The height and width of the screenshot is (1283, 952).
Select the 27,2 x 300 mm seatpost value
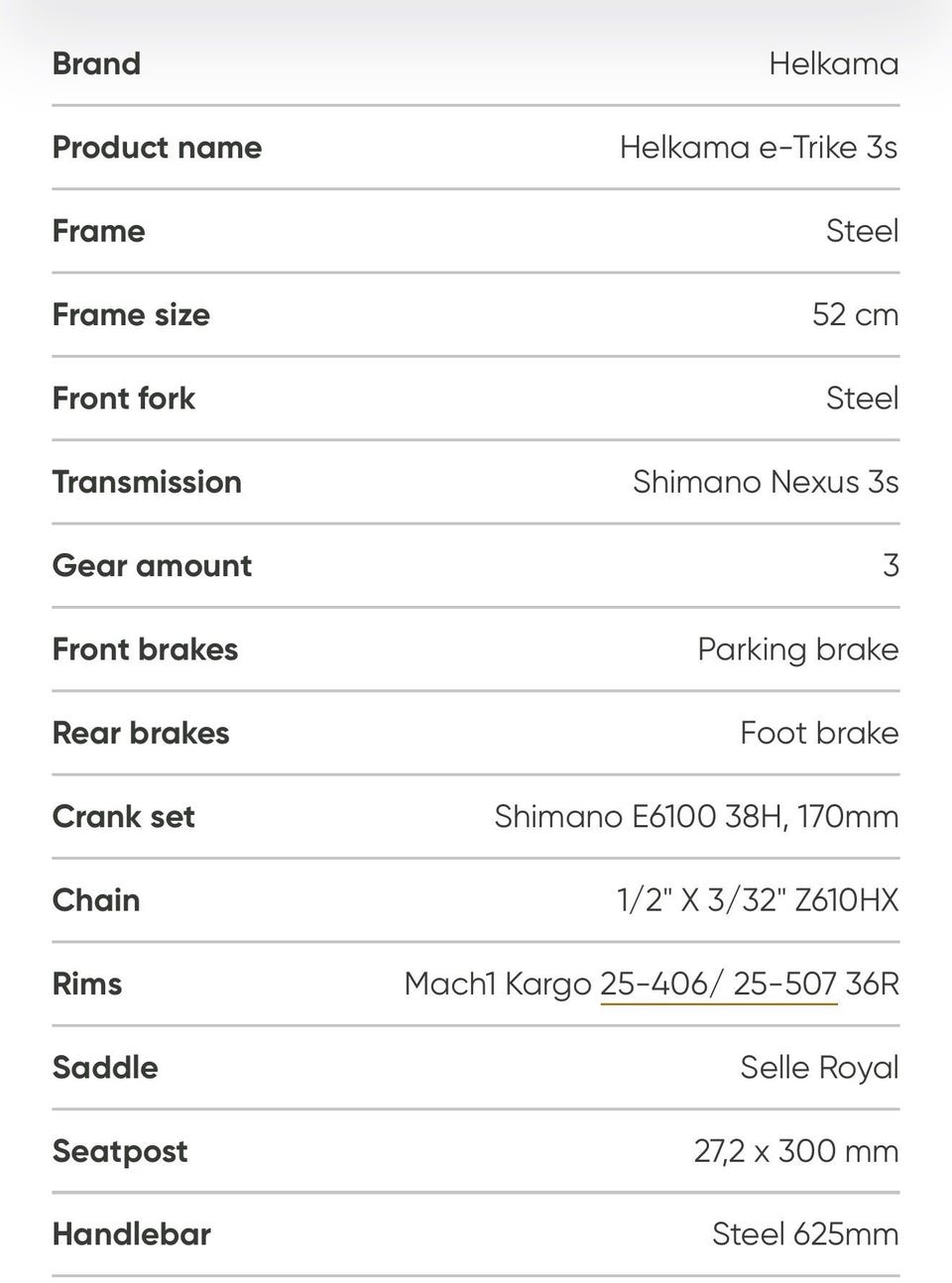pos(796,1151)
